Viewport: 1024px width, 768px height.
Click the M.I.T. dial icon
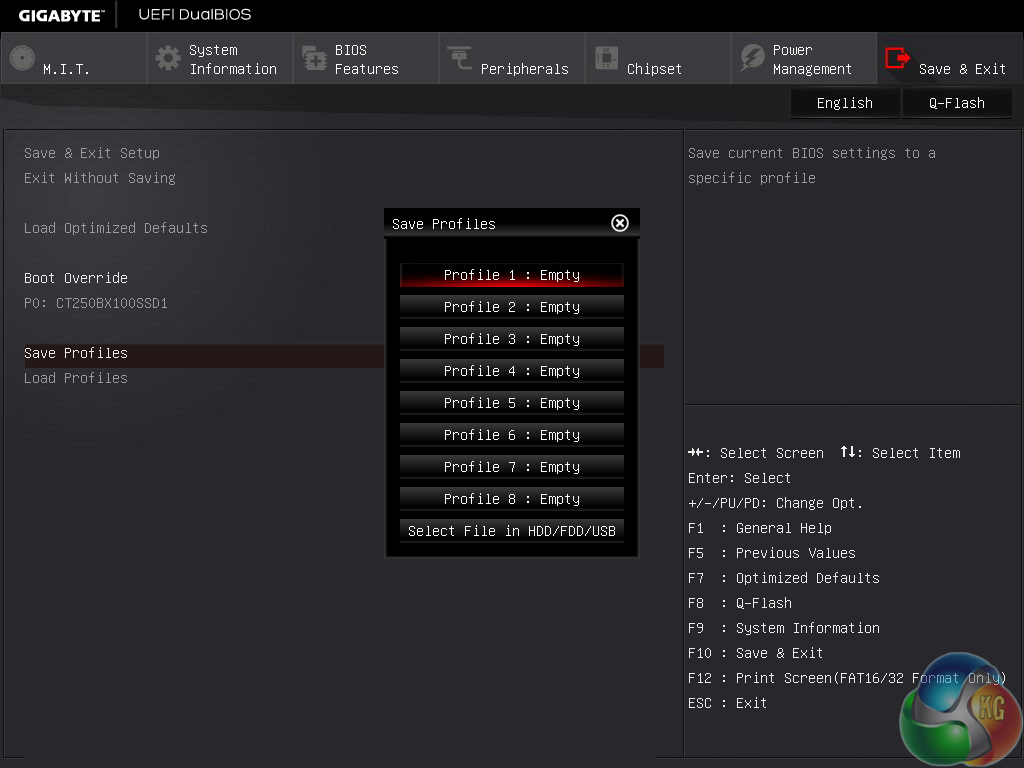[x=22, y=59]
